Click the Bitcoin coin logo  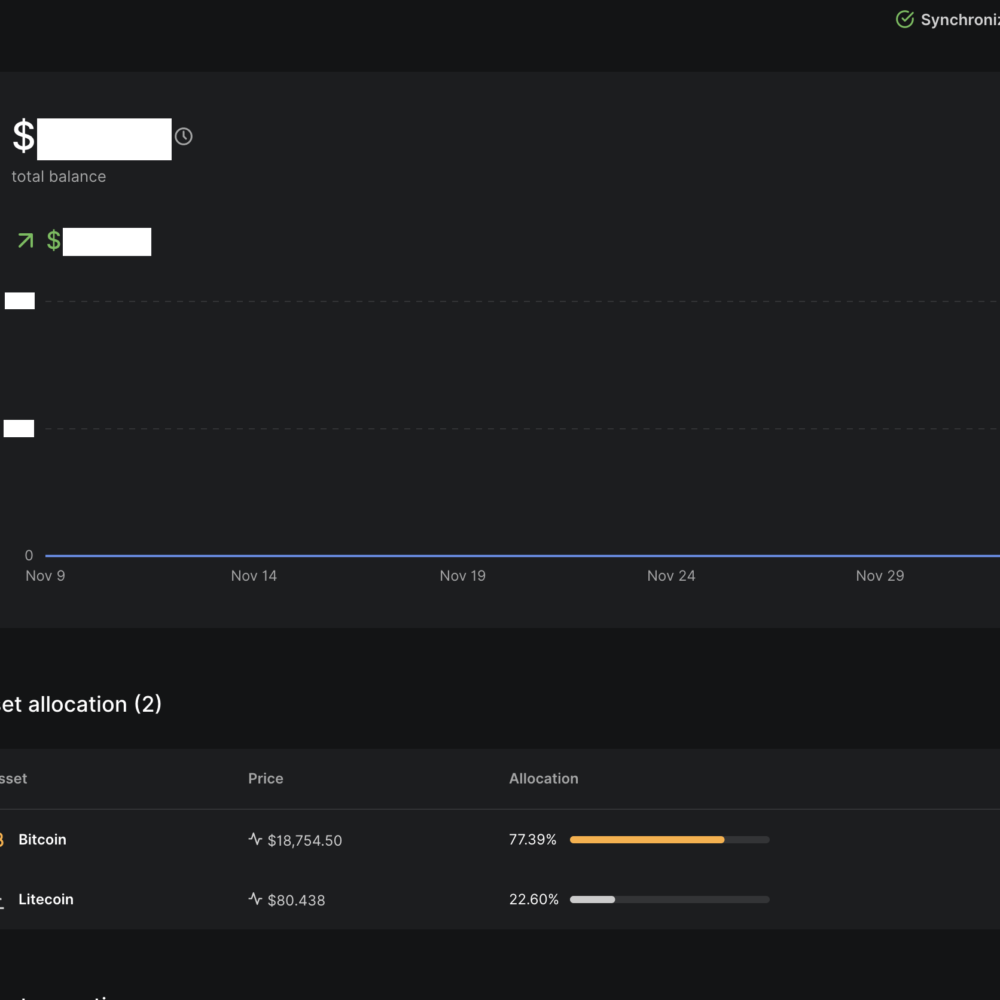(x=3, y=840)
